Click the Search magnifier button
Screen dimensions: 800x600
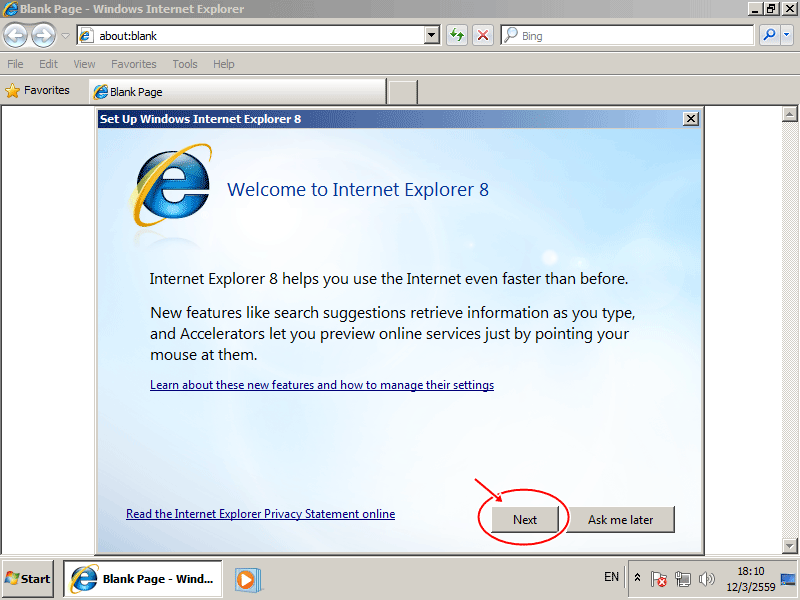click(x=769, y=36)
